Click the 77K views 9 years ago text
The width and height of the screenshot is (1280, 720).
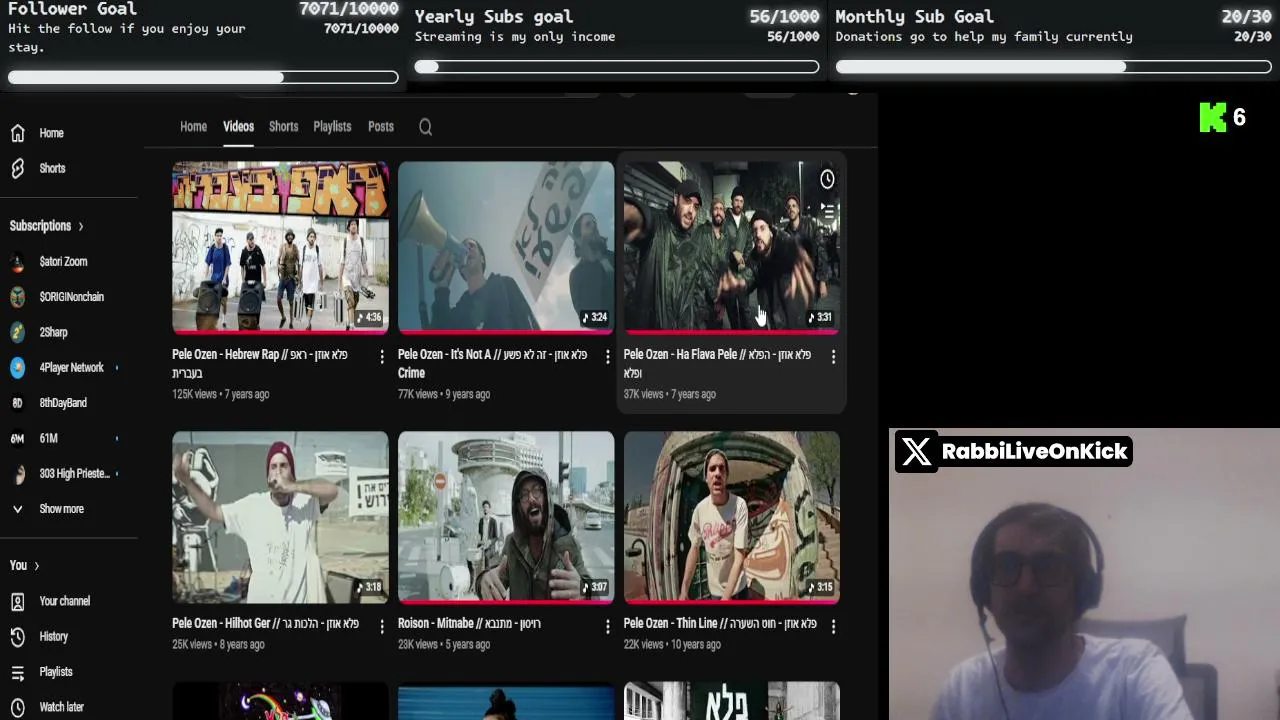point(444,394)
